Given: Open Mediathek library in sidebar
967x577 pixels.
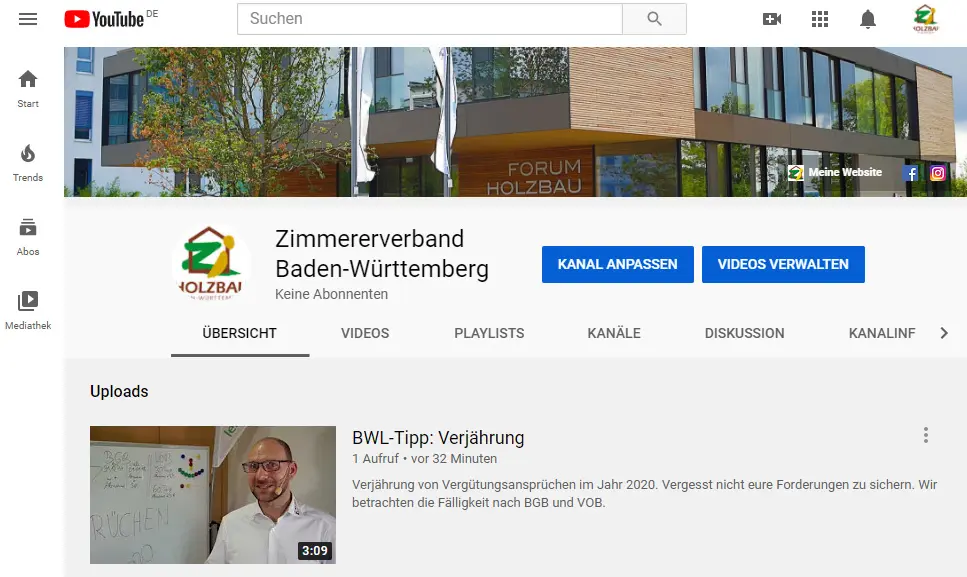Looking at the screenshot, I should click(28, 311).
